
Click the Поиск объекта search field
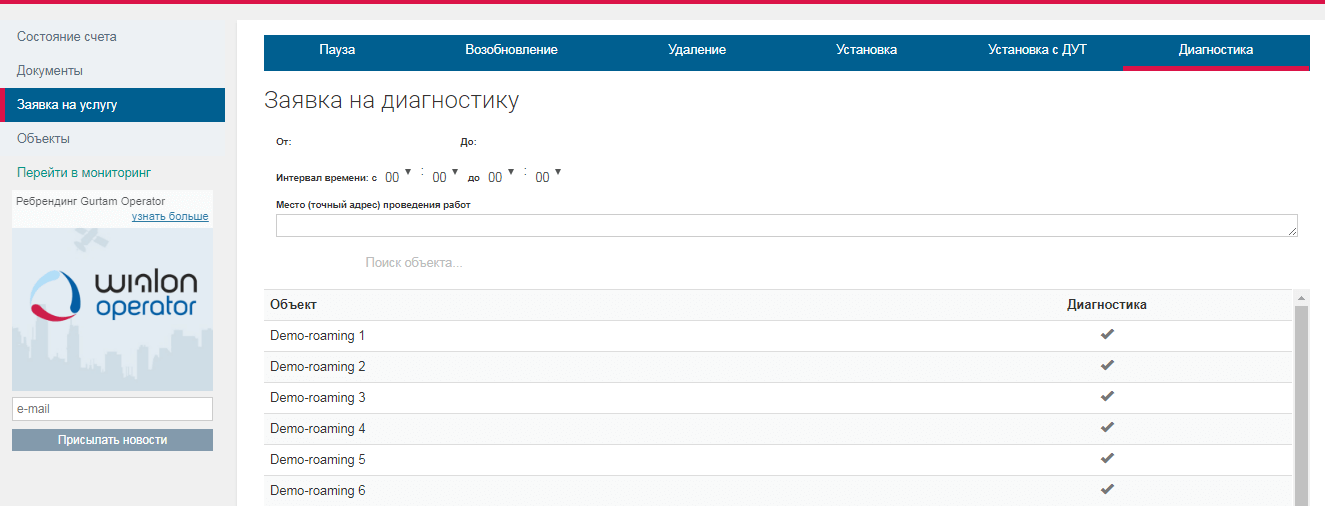tap(414, 263)
